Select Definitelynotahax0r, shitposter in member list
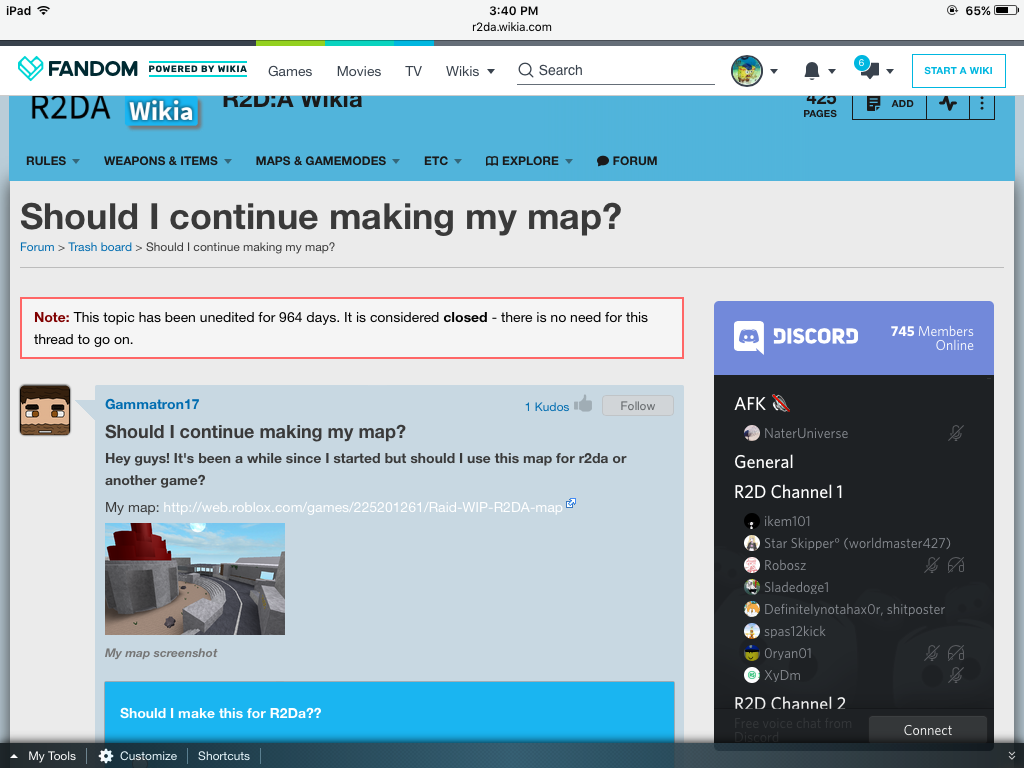The width and height of the screenshot is (1024, 768). 854,609
